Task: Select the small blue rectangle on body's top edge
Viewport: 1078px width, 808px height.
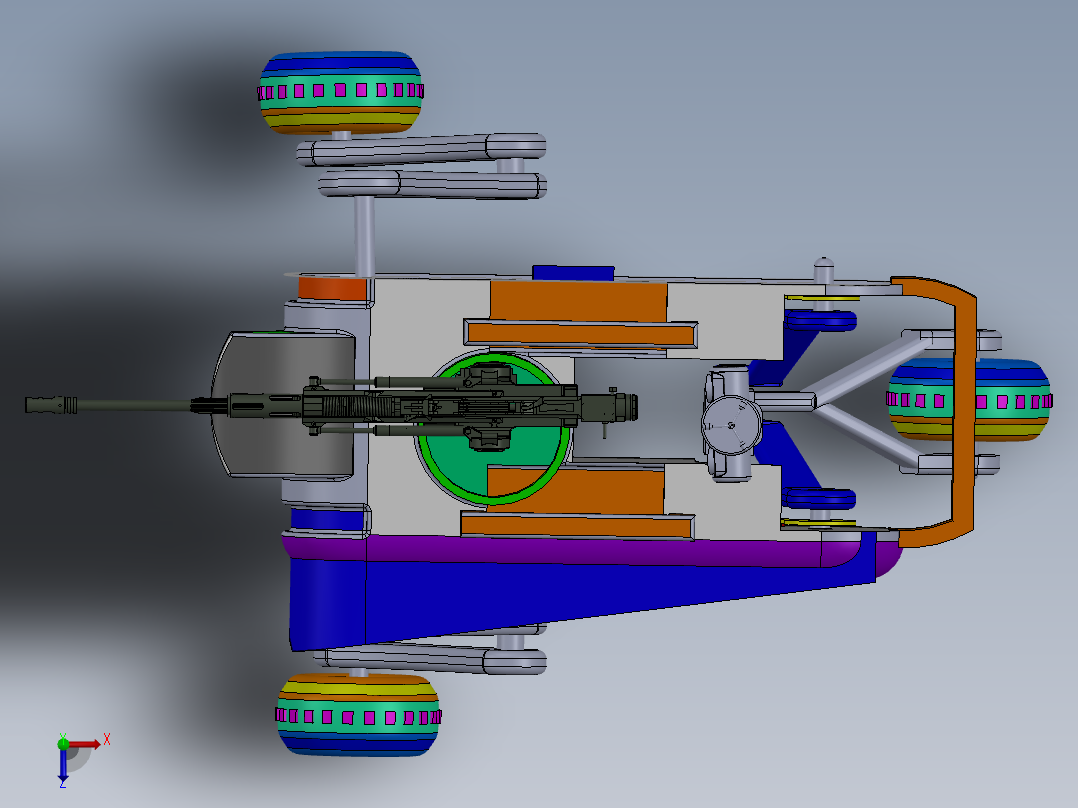Action: (573, 272)
